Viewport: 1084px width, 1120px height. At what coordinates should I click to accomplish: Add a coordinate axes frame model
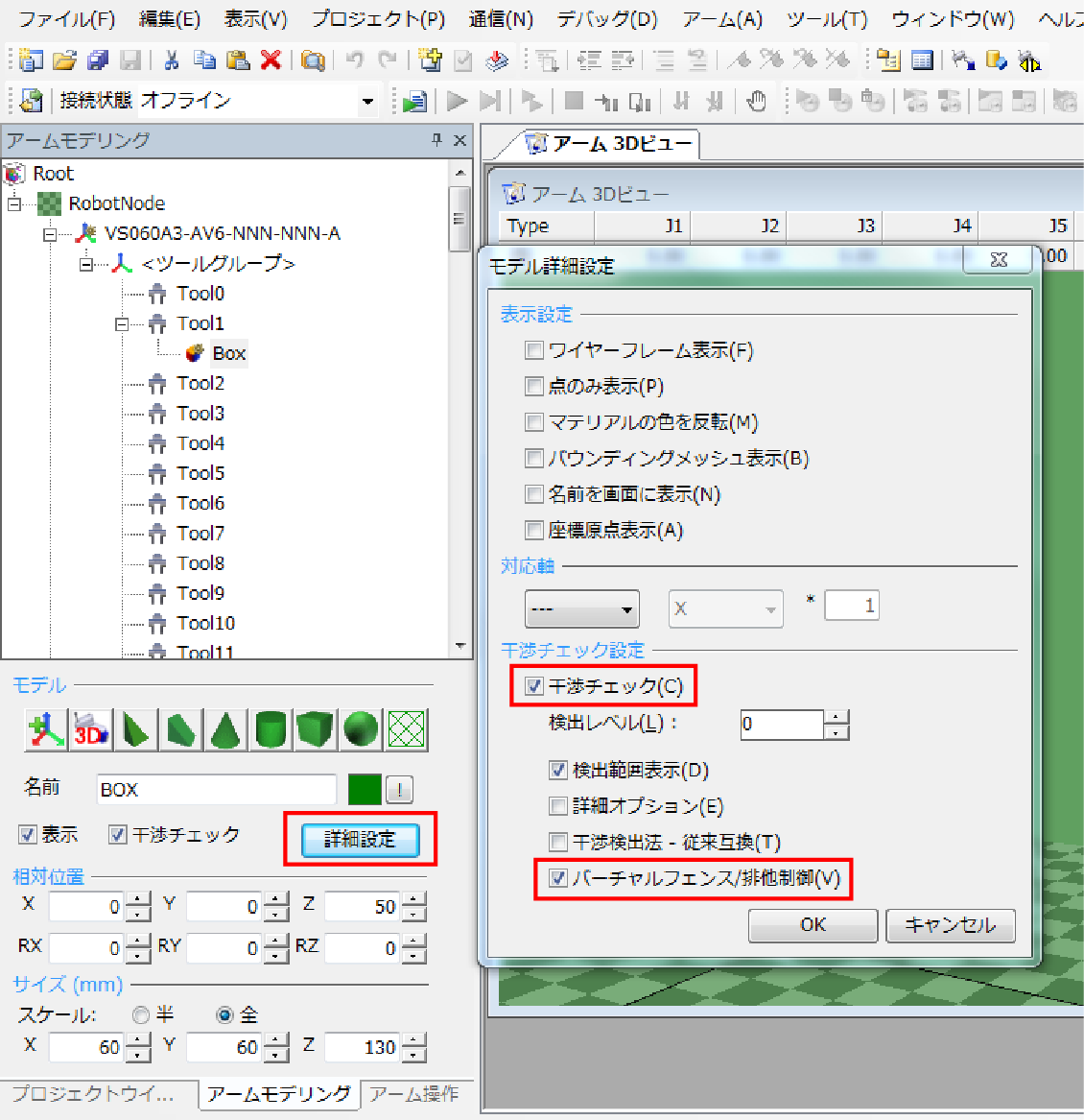tap(45, 730)
